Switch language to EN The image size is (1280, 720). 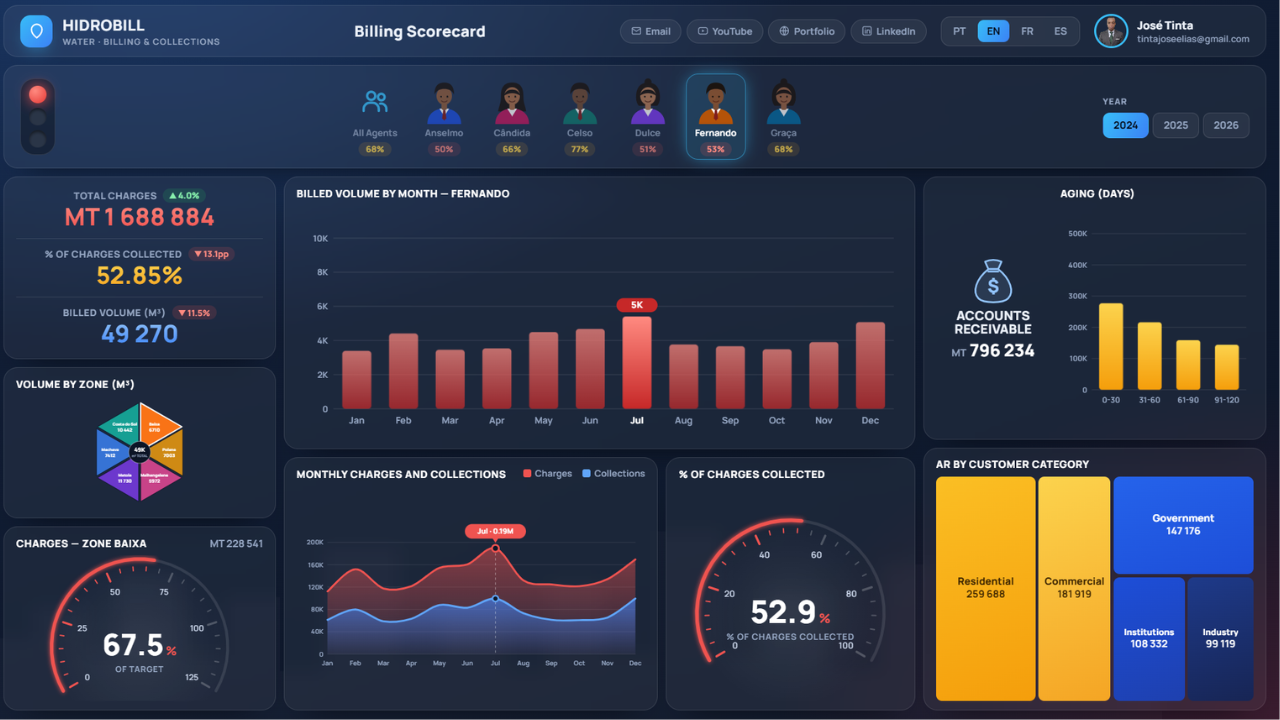pos(993,32)
